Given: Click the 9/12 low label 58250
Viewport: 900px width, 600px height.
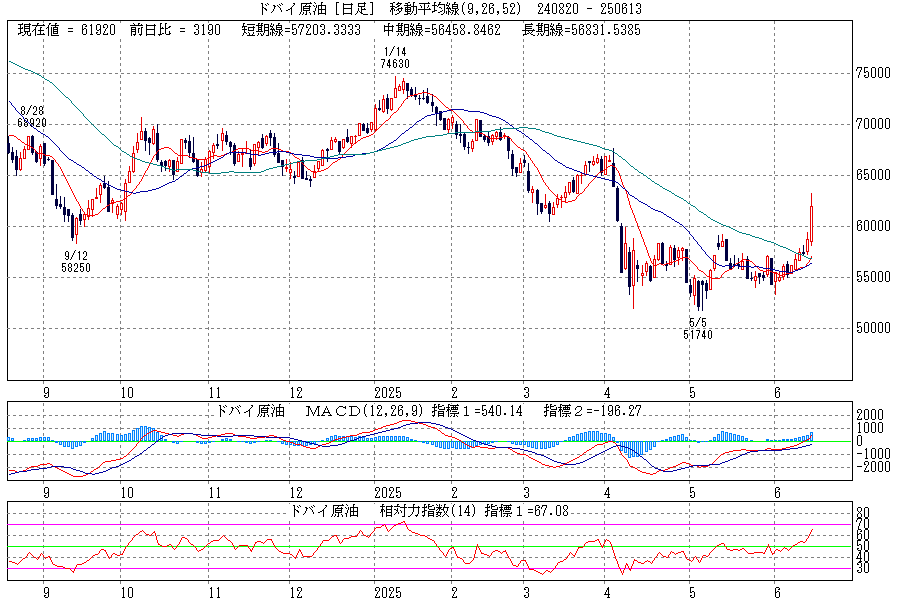Looking at the screenshot, I should click(x=77, y=268).
